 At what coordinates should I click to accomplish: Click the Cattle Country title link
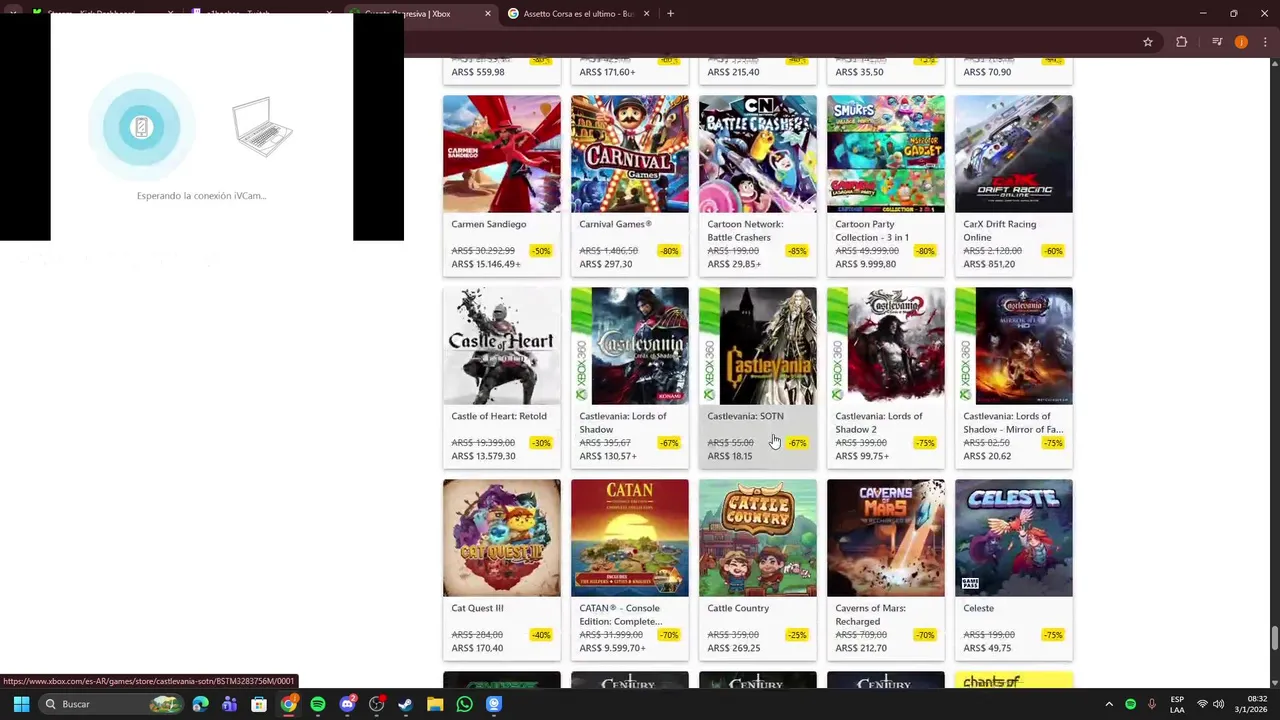(x=738, y=608)
